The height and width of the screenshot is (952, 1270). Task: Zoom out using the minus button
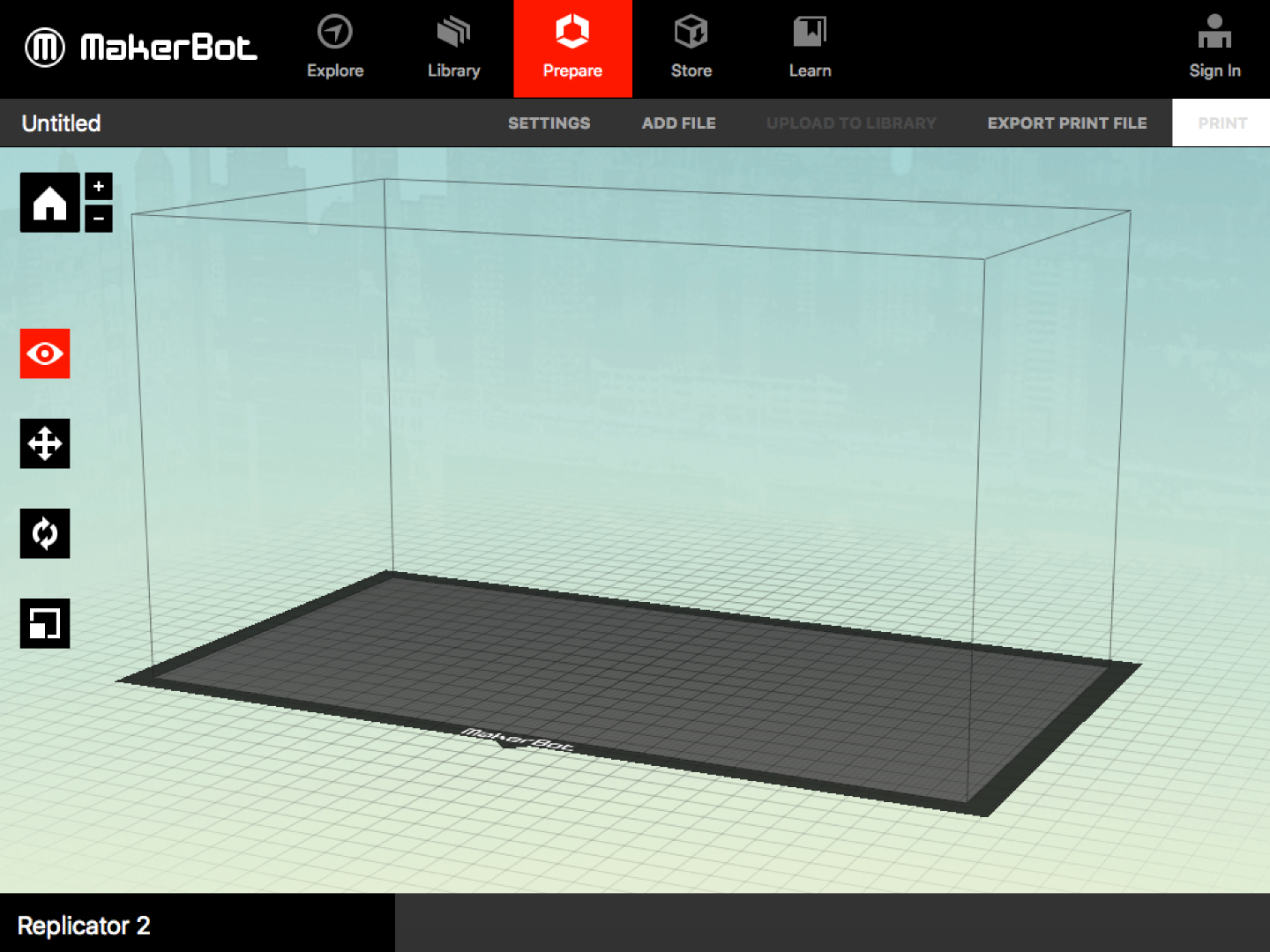click(98, 218)
